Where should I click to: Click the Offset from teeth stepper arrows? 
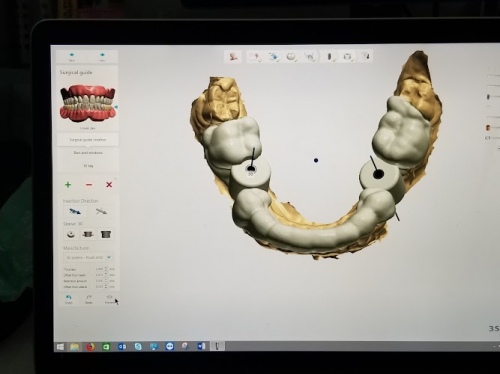click(x=106, y=275)
